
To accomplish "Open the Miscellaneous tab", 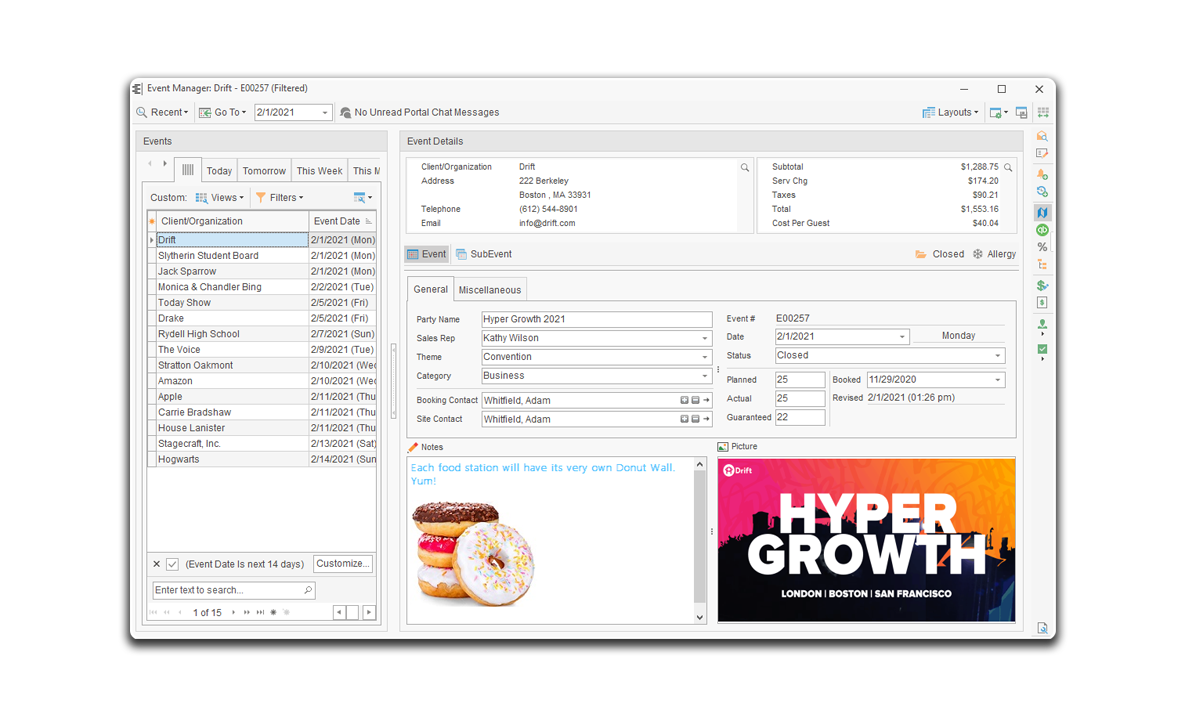I will pyautogui.click(x=489, y=290).
